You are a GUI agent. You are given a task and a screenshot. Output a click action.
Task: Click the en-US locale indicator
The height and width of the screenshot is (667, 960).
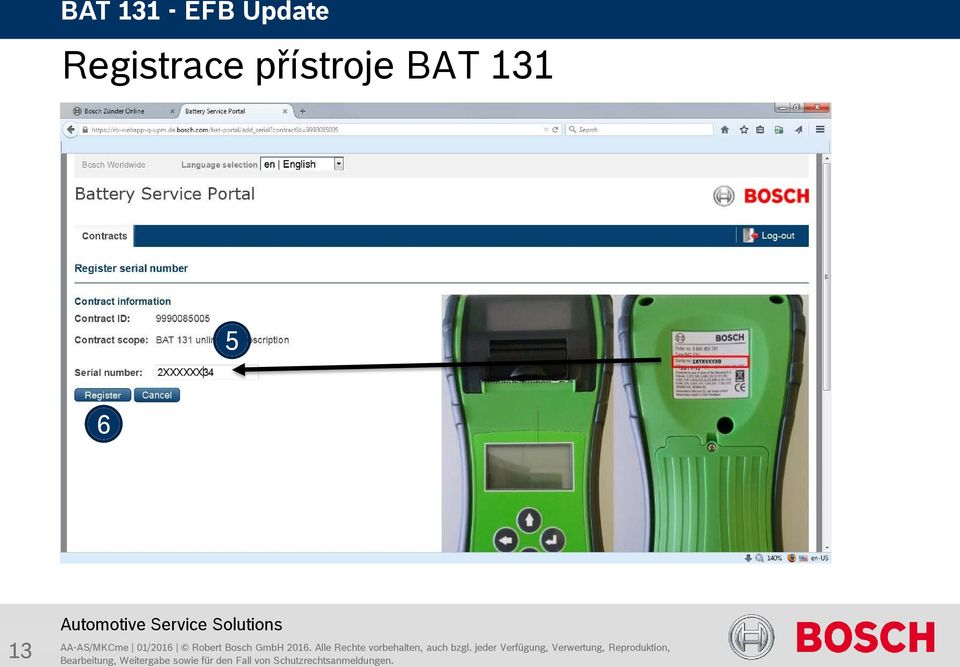[x=819, y=558]
